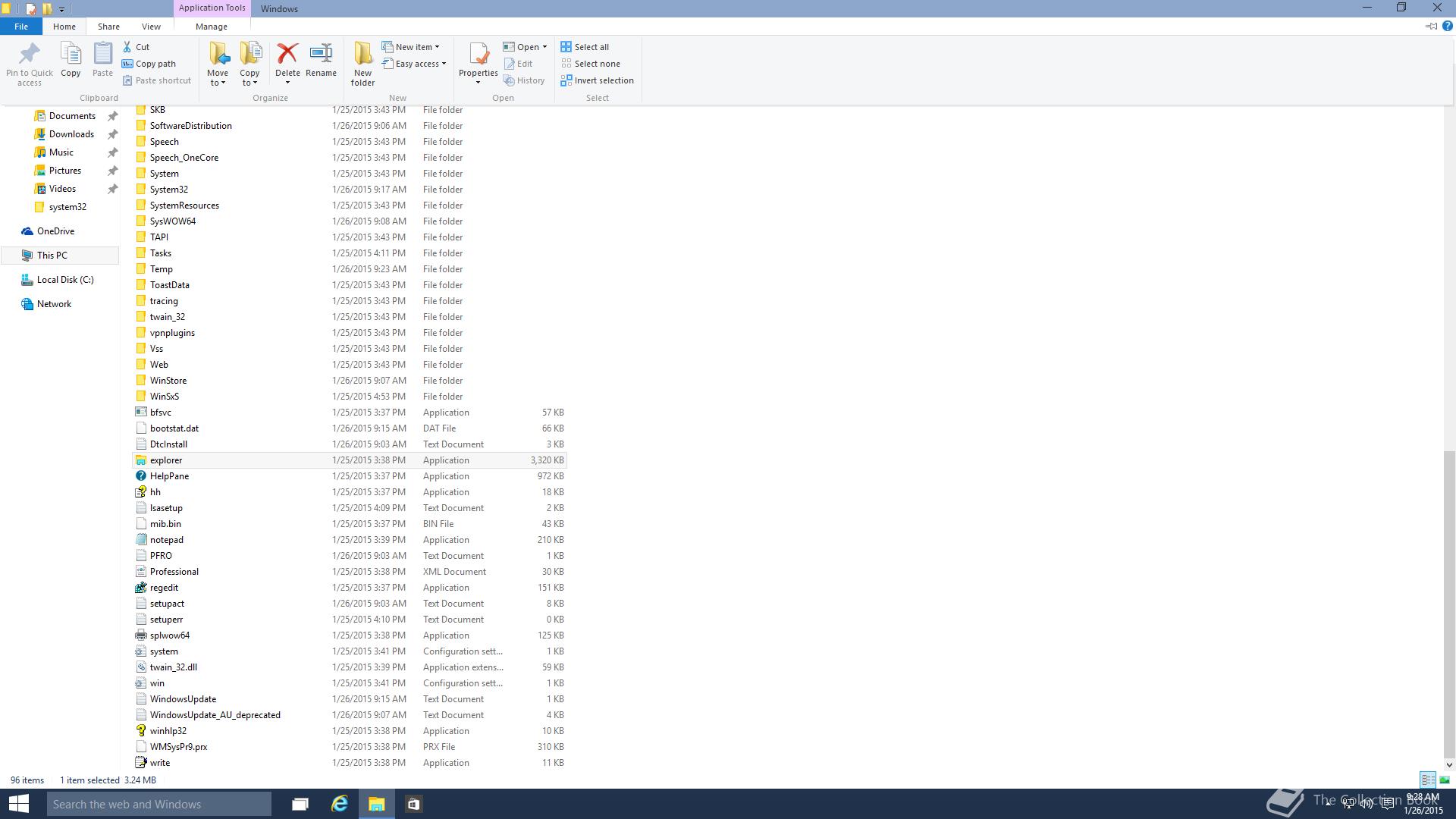Click the Application Tools contextual tab
The height and width of the screenshot is (819, 1456).
click(x=212, y=8)
